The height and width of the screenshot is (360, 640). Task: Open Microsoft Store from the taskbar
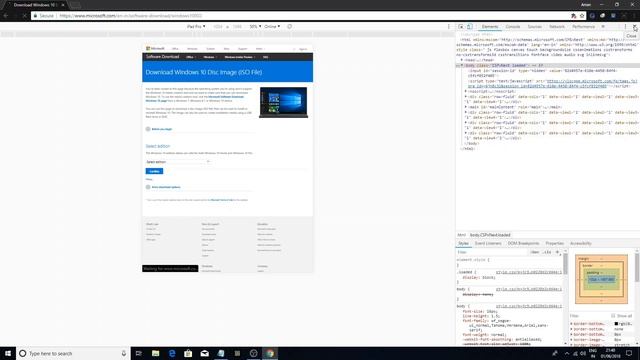pyautogui.click(x=188, y=353)
